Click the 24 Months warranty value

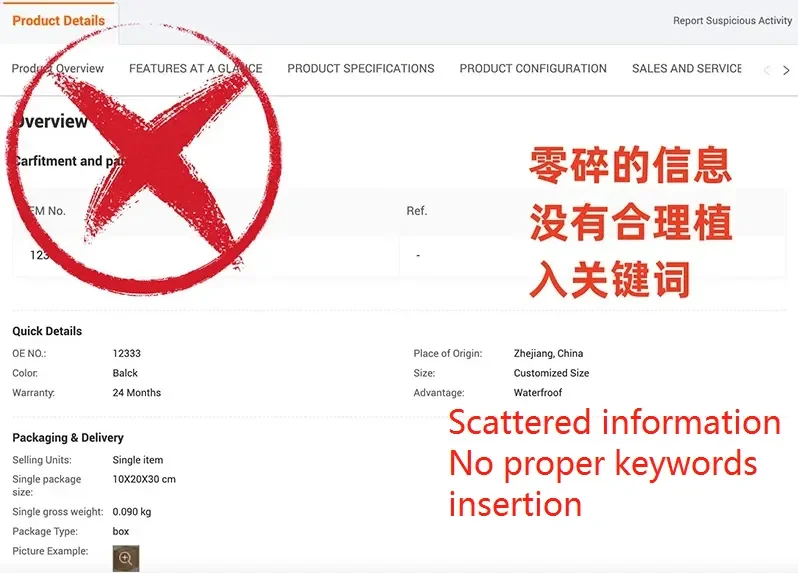coord(136,393)
